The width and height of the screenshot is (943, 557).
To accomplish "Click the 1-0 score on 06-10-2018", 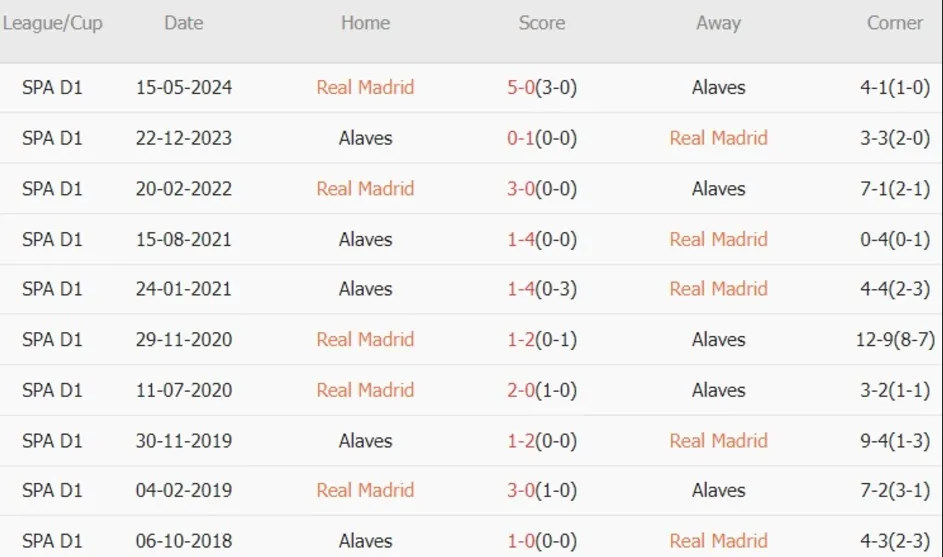I will tap(521, 541).
